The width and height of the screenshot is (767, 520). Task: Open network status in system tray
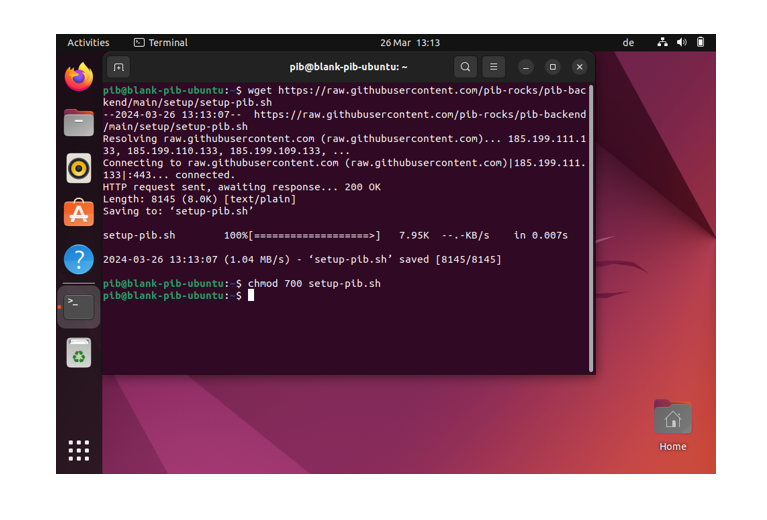662,43
